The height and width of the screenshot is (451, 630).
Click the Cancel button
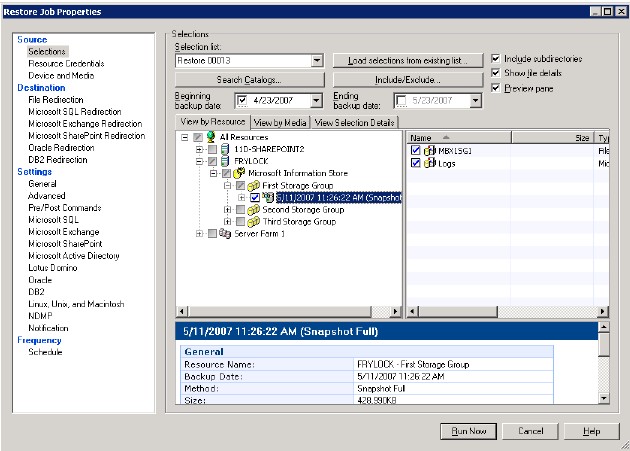530,431
